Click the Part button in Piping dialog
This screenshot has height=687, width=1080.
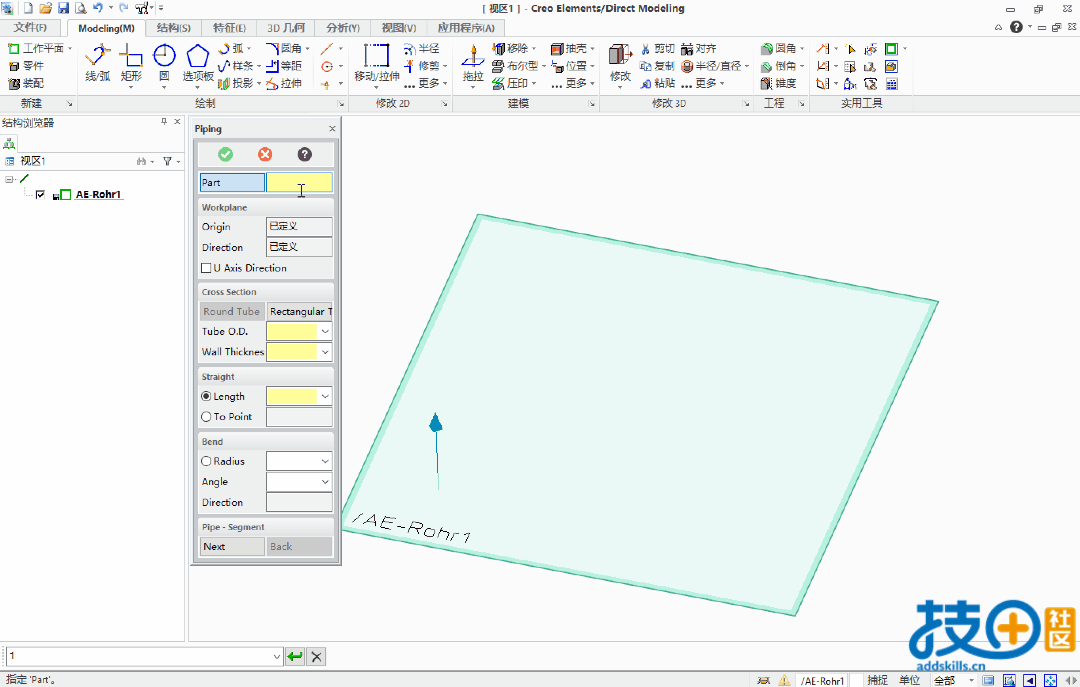[231, 183]
